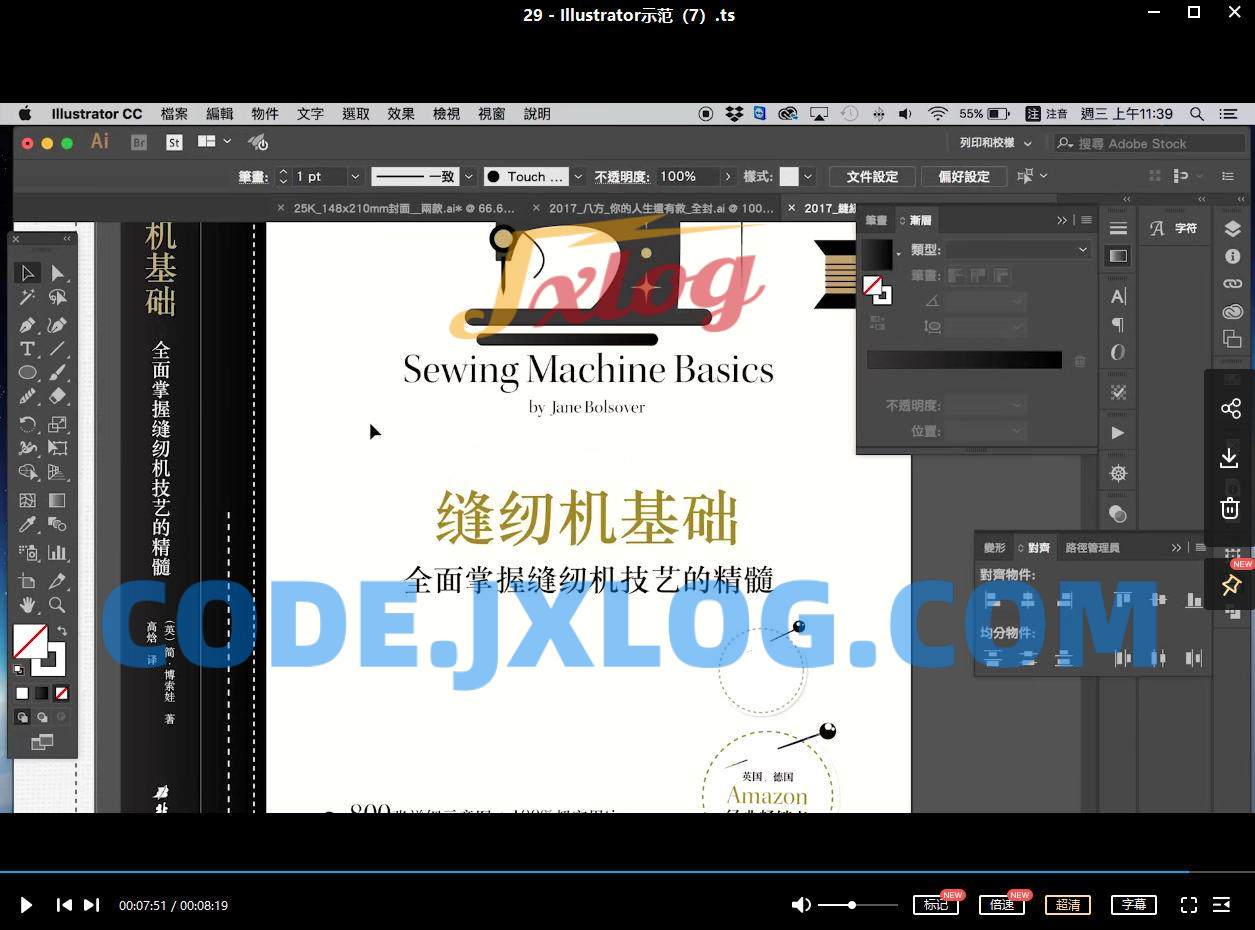Toggle fullscreen mode in the video player
The image size is (1255, 930).
click(x=1188, y=905)
